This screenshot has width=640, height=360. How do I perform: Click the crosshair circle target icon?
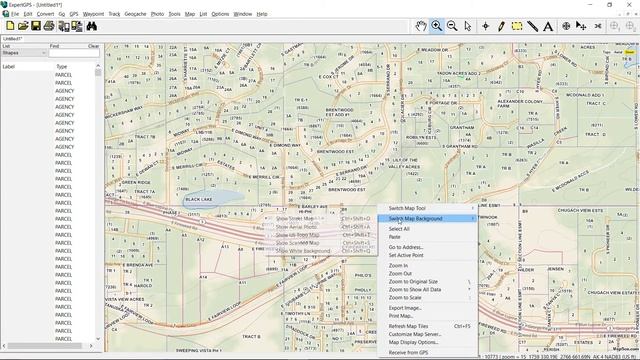(566, 26)
